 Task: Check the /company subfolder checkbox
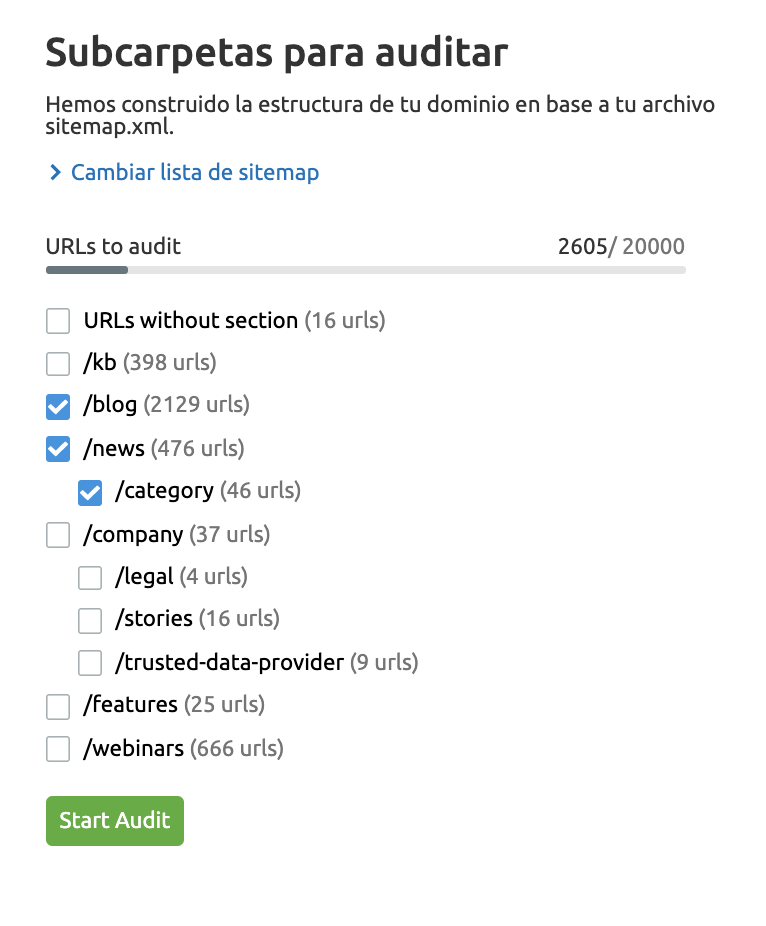pos(58,535)
